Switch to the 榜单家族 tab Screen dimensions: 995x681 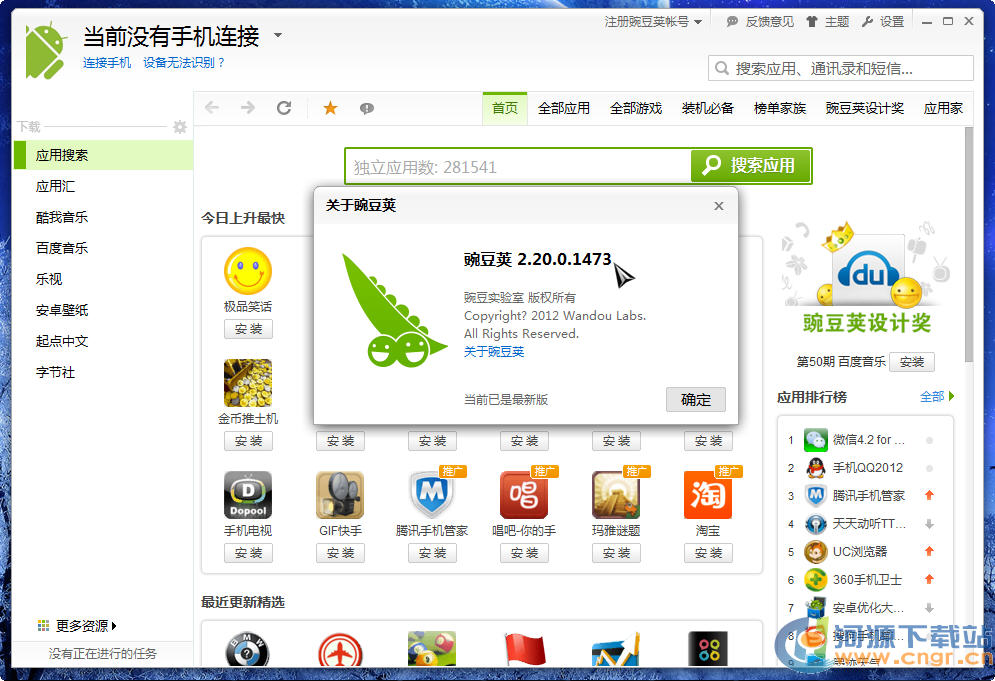click(x=780, y=109)
